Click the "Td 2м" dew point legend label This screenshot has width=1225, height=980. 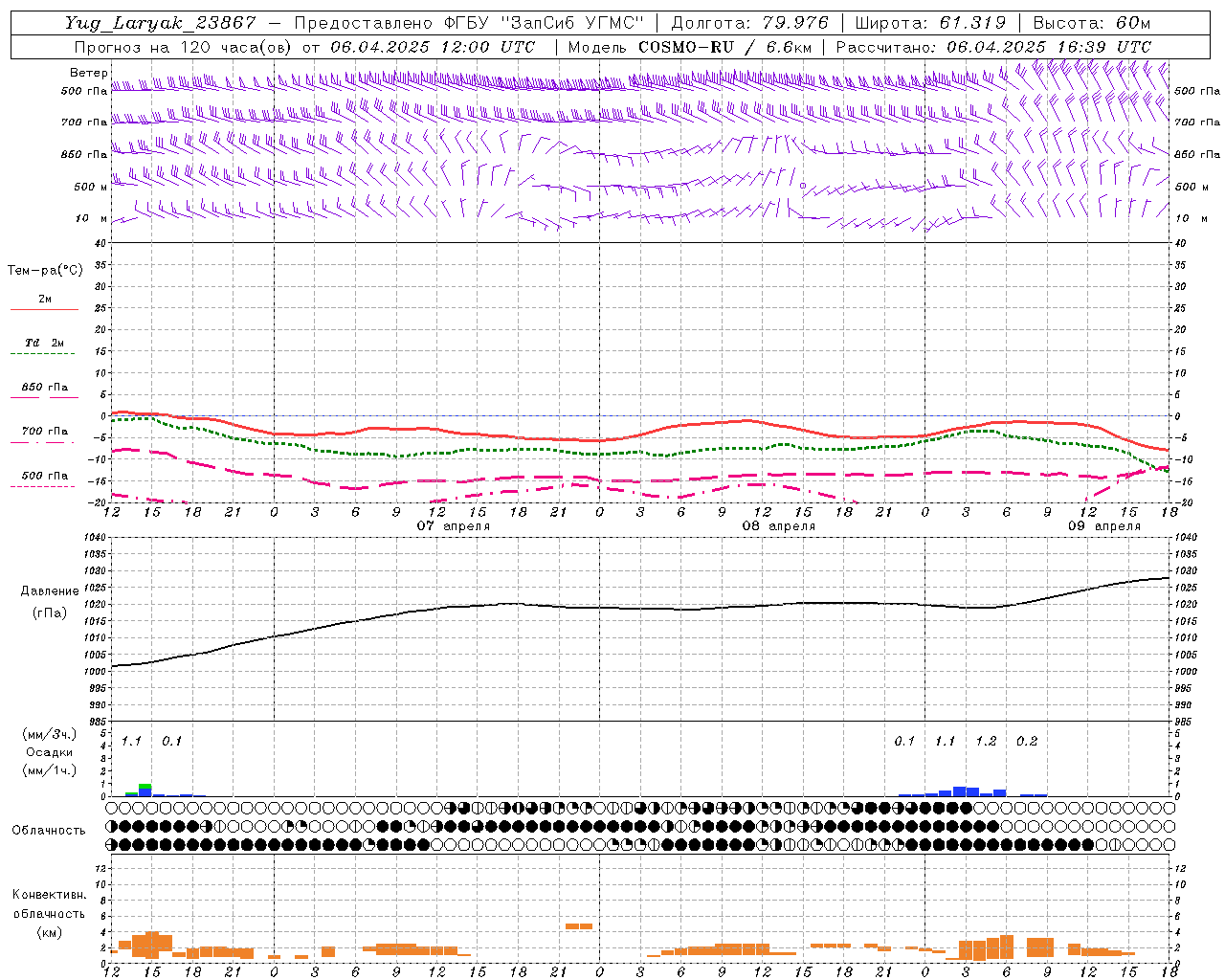[x=44, y=343]
